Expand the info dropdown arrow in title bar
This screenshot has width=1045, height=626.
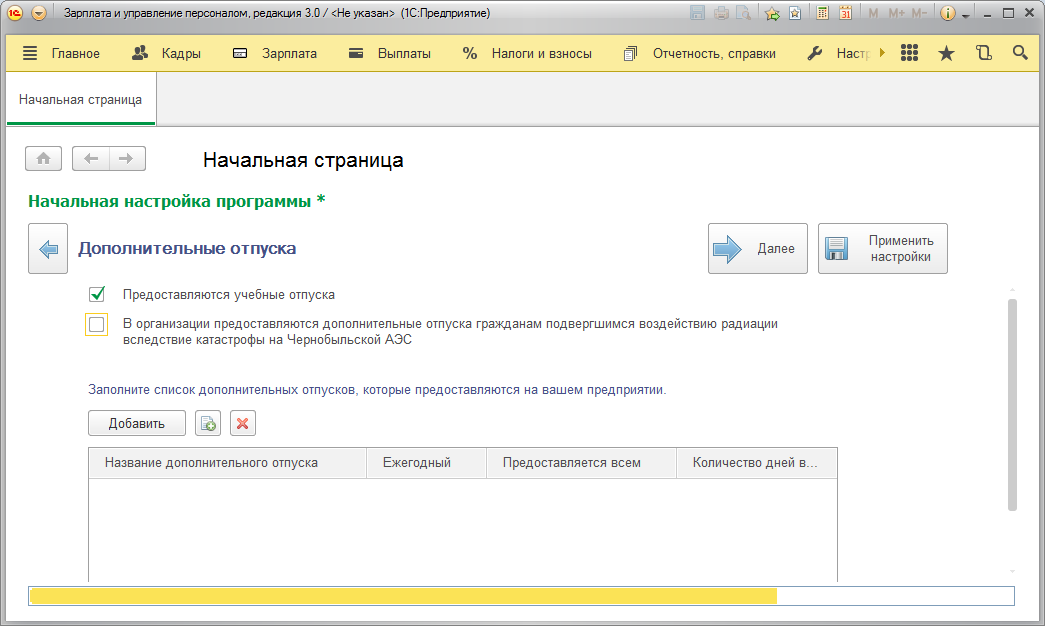(x=966, y=15)
